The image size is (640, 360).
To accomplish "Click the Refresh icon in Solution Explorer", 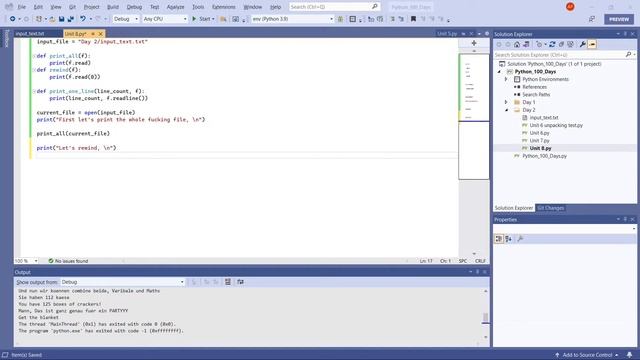I will 552,44.
